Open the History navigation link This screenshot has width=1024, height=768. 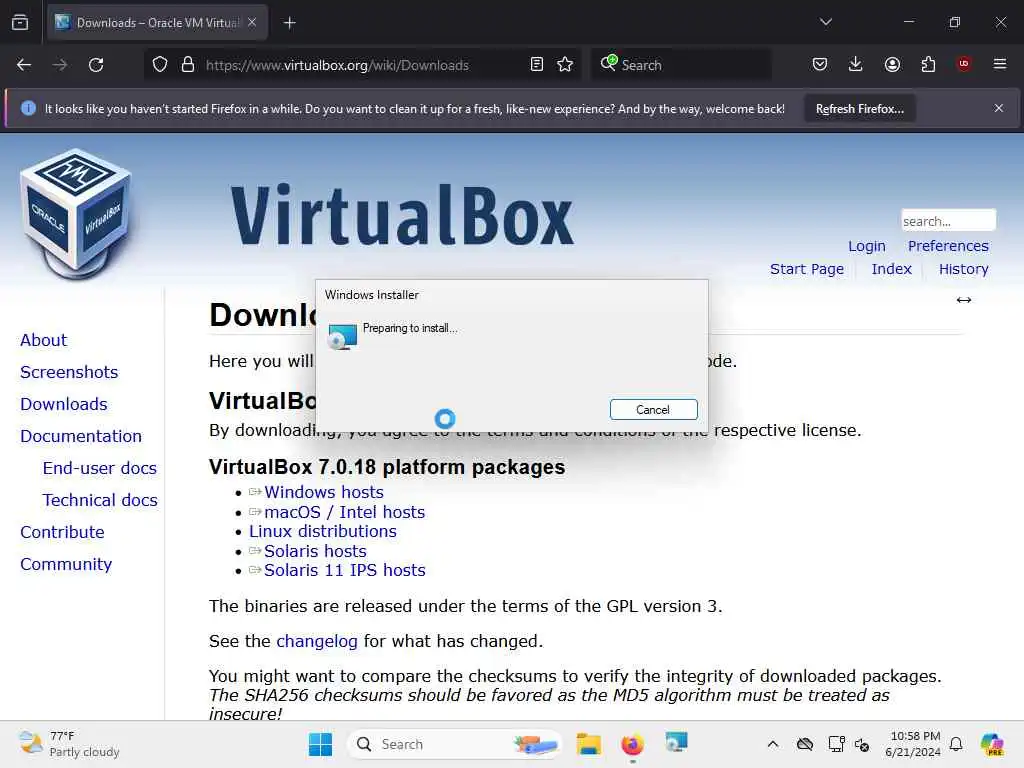[963, 269]
